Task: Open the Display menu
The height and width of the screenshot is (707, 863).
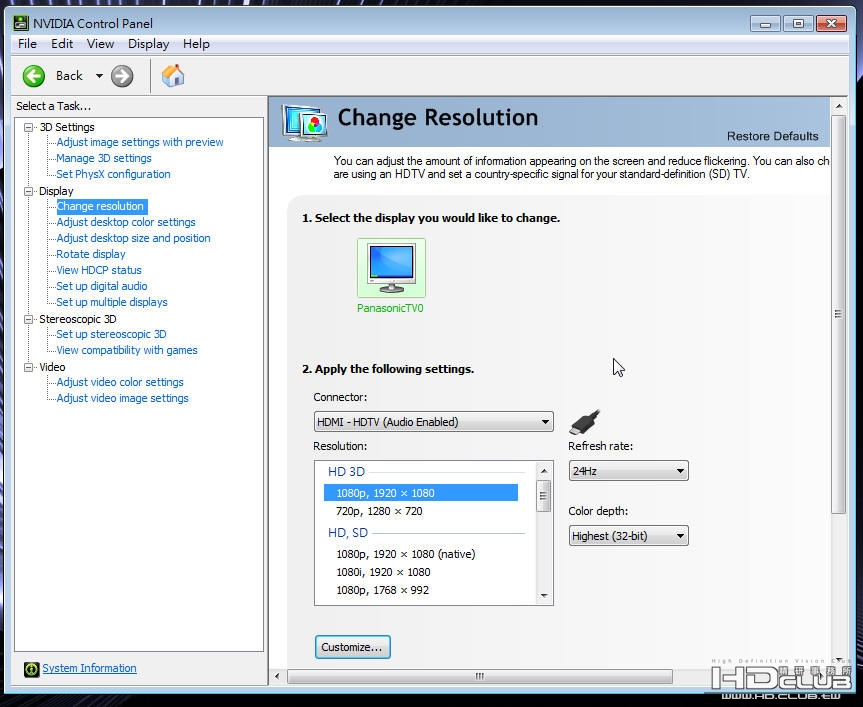Action: coord(148,44)
